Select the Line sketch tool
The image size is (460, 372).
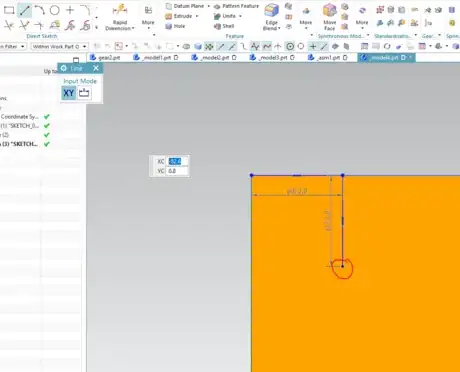click(x=24, y=10)
